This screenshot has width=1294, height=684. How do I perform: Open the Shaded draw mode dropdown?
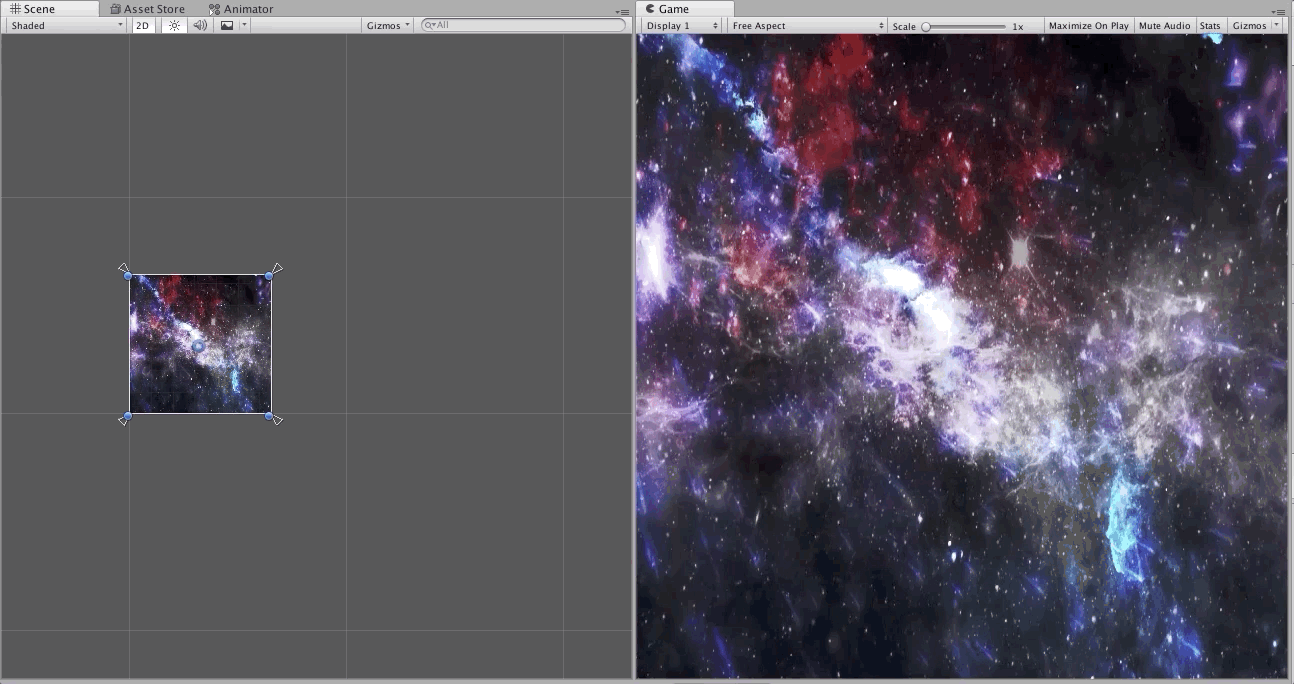coord(66,25)
